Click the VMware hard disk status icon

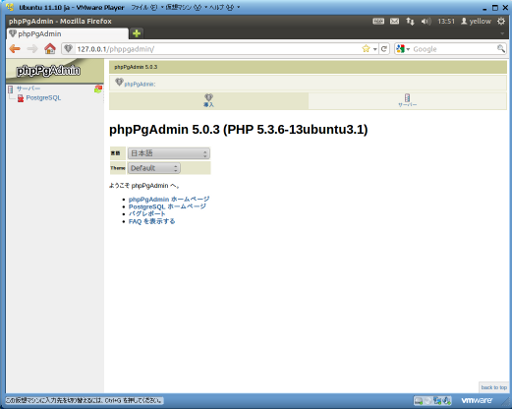419,400
